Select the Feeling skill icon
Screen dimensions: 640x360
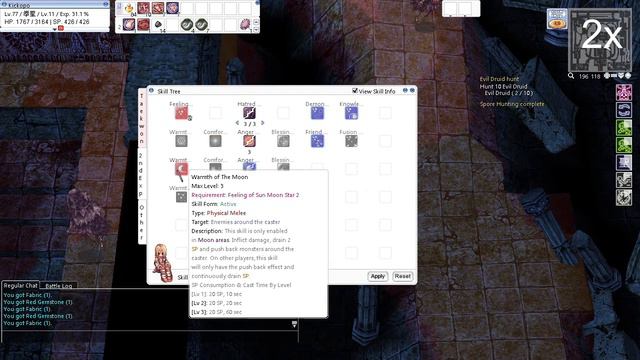[x=181, y=113]
